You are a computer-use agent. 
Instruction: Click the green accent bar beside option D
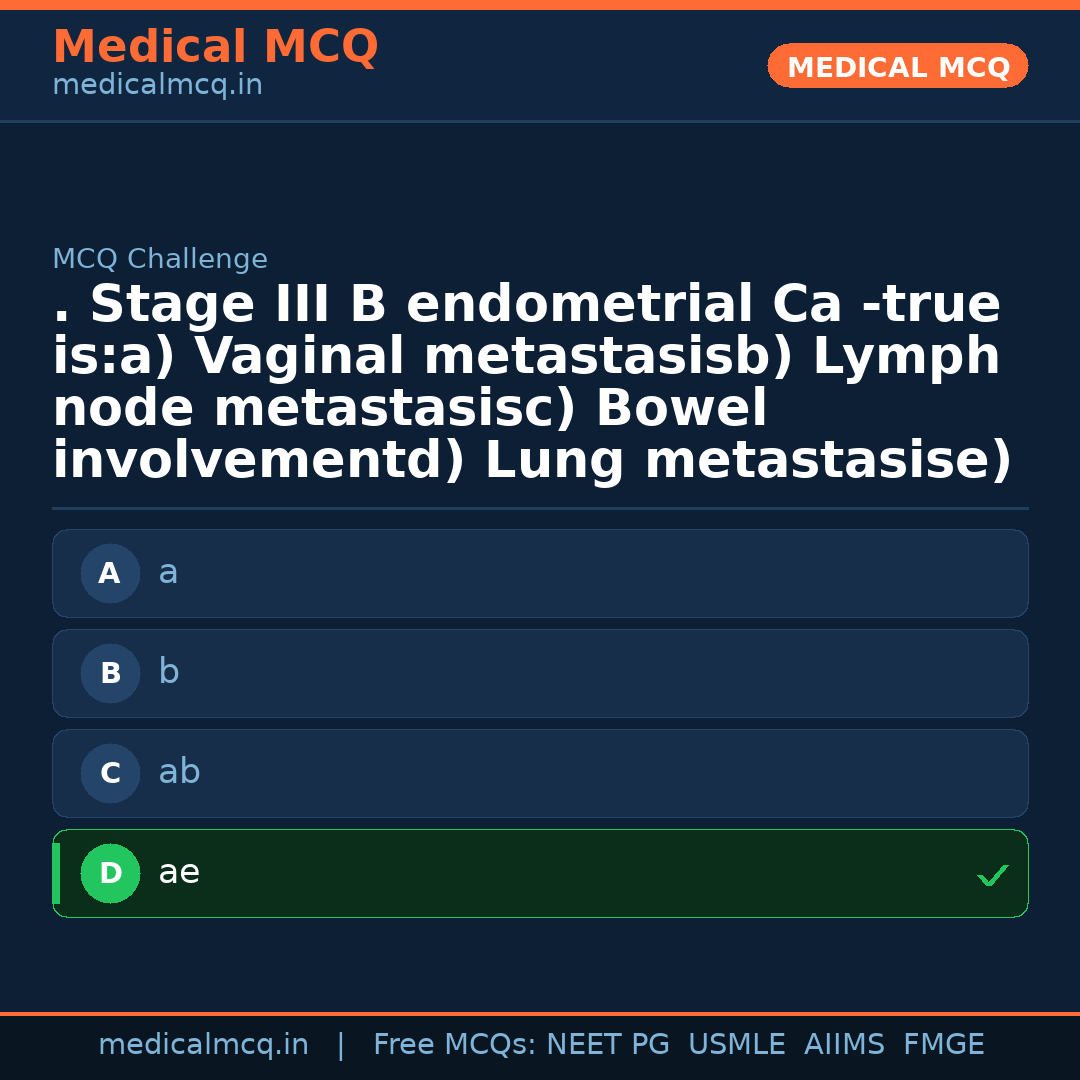(55, 873)
